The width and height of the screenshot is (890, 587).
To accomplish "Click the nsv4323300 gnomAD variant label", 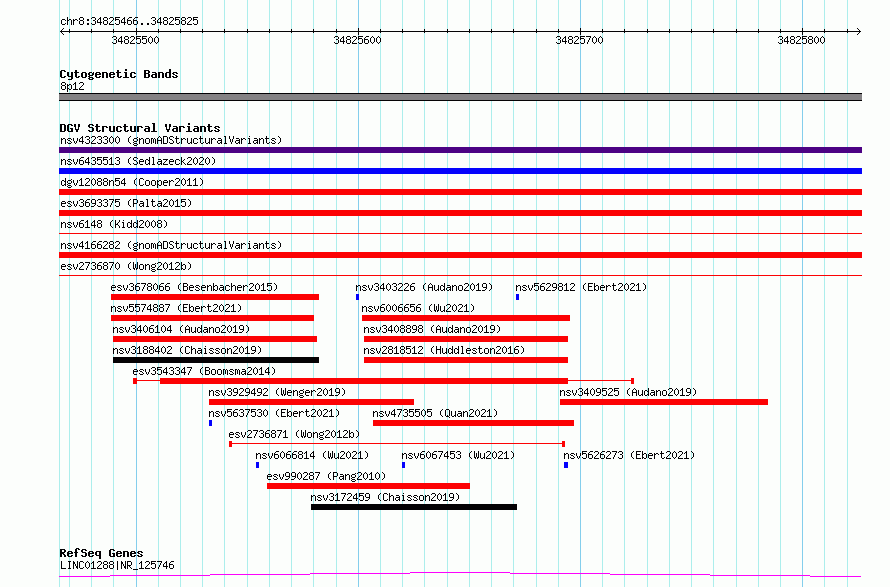I will 171,140.
